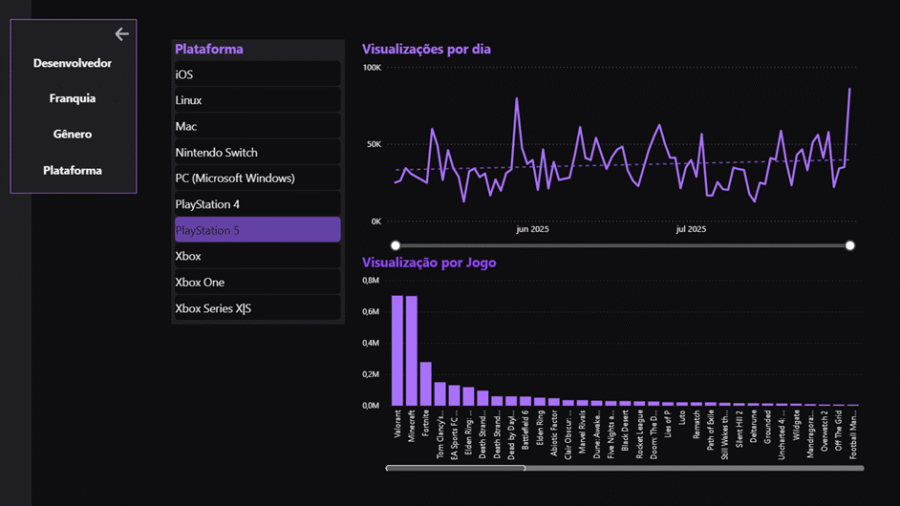The image size is (900, 506).
Task: Select Xbox Series X|S platform
Action: pyautogui.click(x=257, y=308)
